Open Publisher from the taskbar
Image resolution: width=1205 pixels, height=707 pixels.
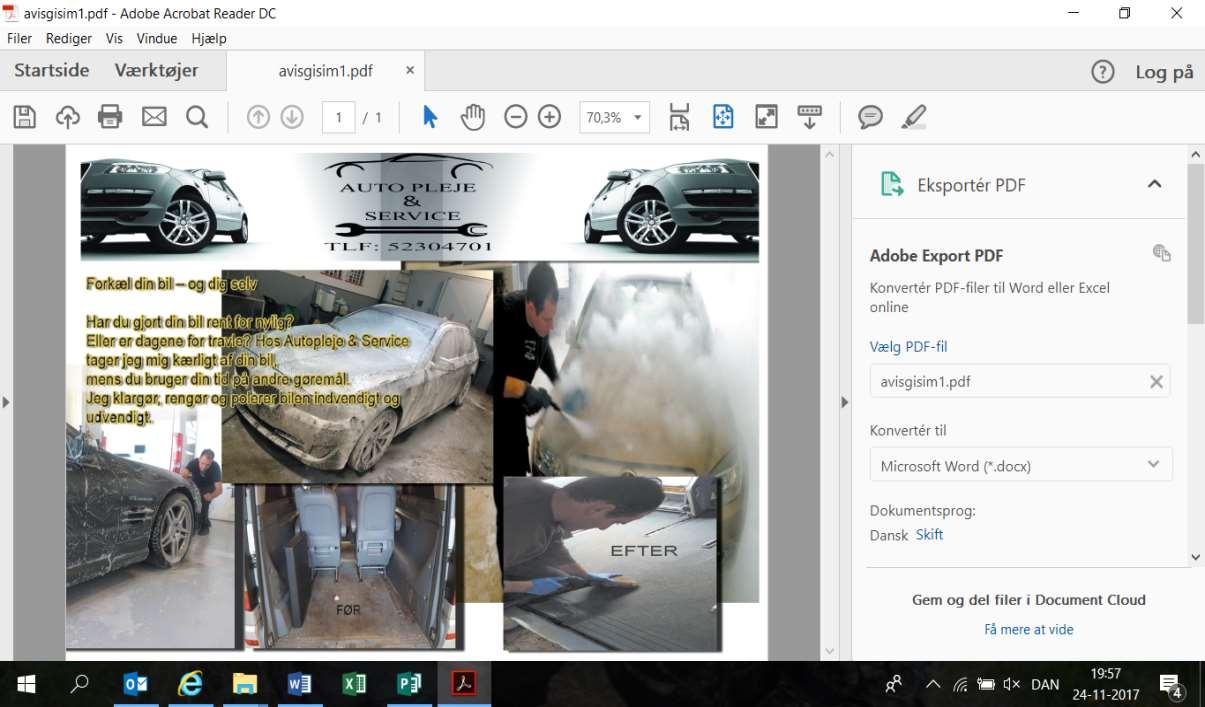409,684
